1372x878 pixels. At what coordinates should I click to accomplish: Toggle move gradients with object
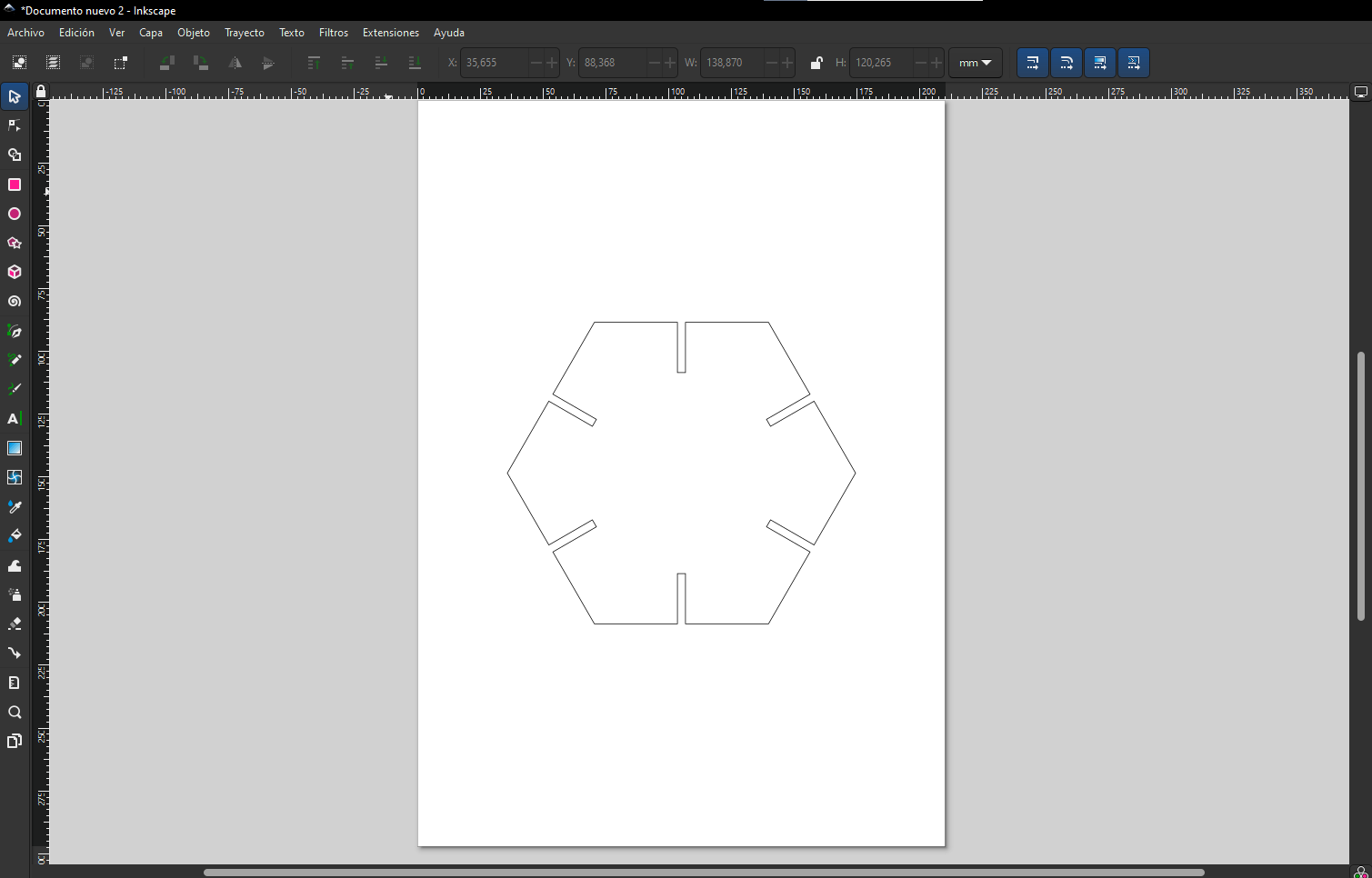tap(1100, 63)
